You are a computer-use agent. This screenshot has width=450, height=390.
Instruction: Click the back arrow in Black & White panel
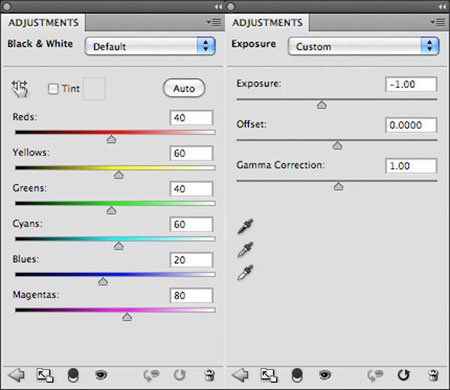point(16,375)
